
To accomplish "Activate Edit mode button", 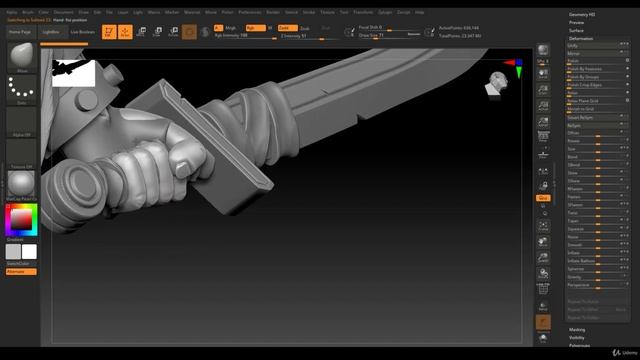I will (x=109, y=32).
